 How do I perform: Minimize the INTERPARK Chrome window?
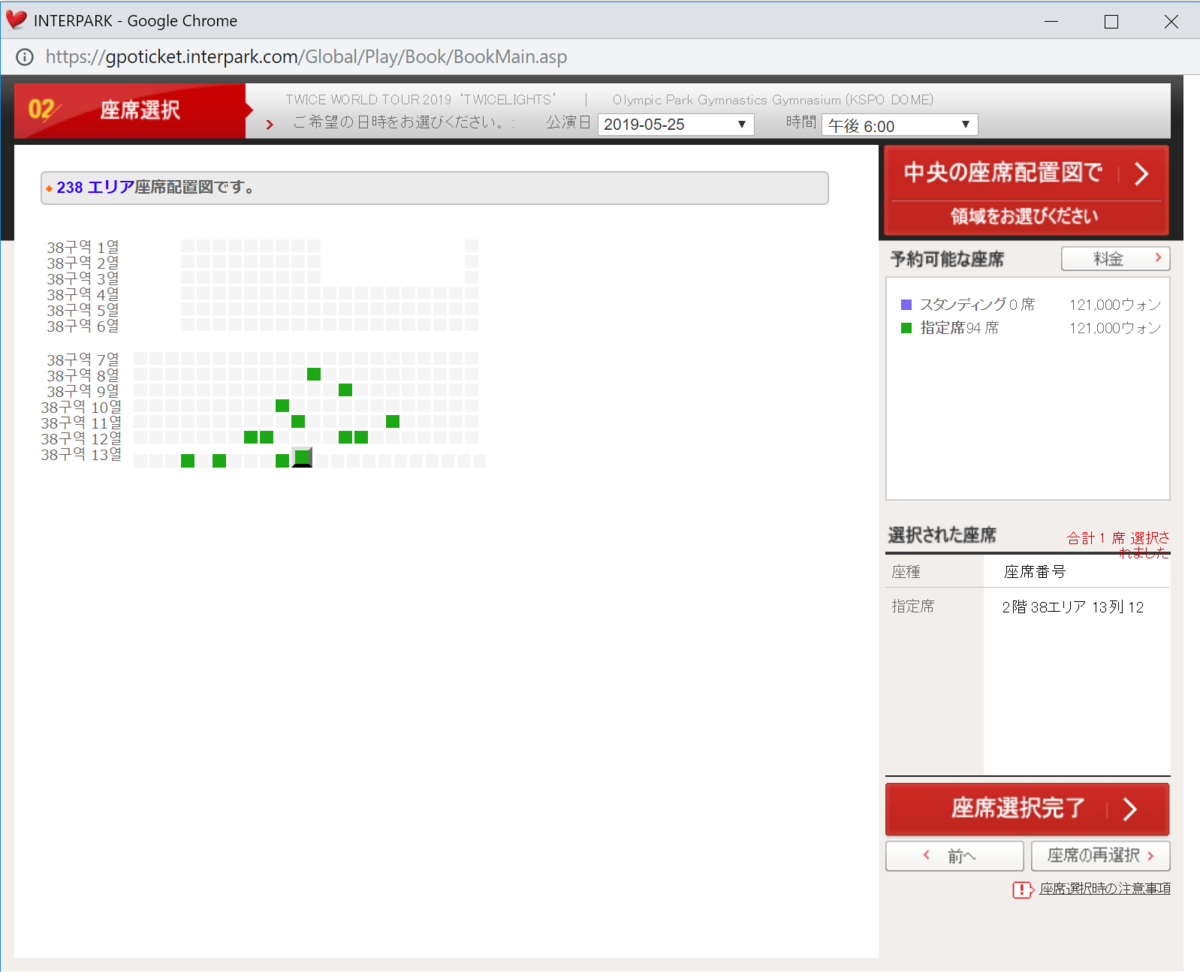(1051, 21)
